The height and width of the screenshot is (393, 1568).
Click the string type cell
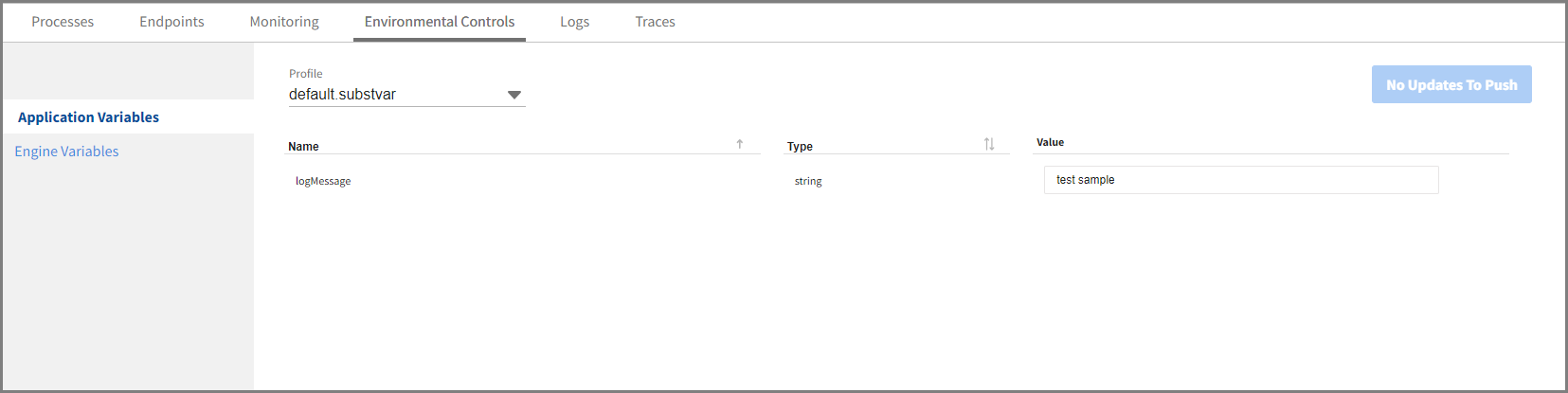[x=808, y=181]
